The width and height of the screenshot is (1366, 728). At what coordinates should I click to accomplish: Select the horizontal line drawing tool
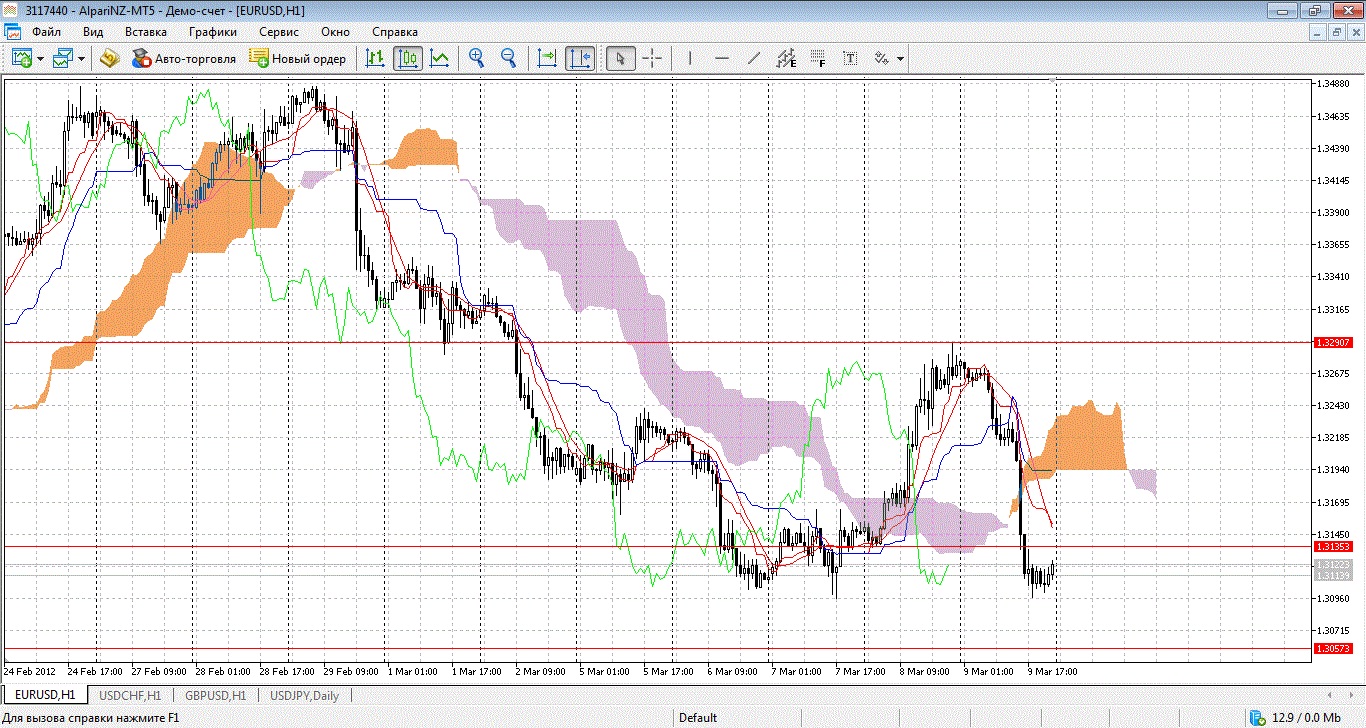[721, 59]
